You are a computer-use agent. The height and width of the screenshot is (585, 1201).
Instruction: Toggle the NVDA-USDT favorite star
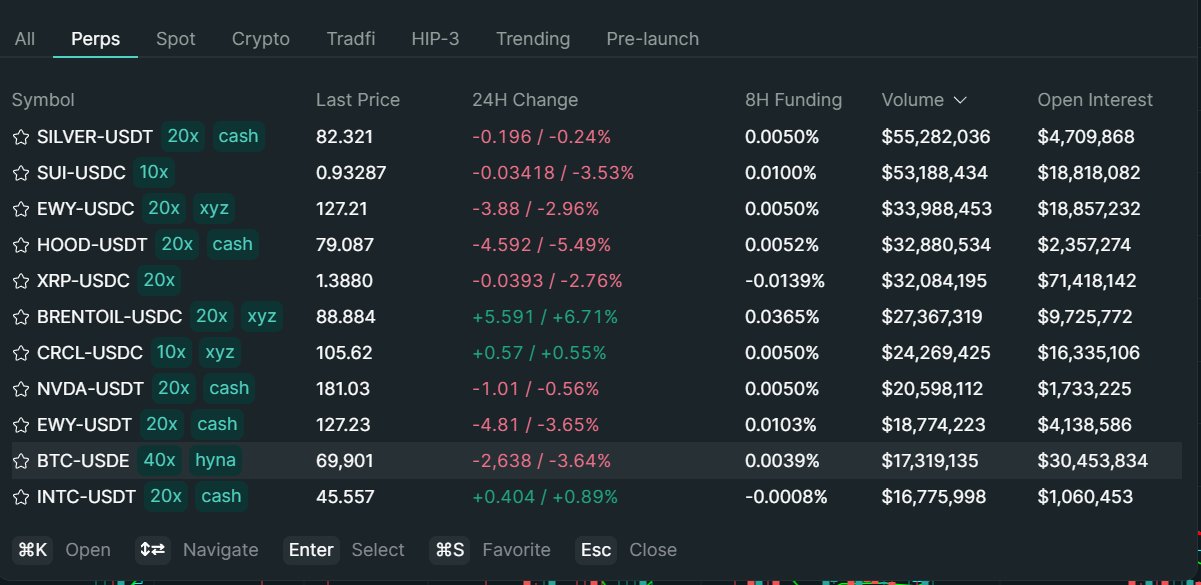[21, 389]
